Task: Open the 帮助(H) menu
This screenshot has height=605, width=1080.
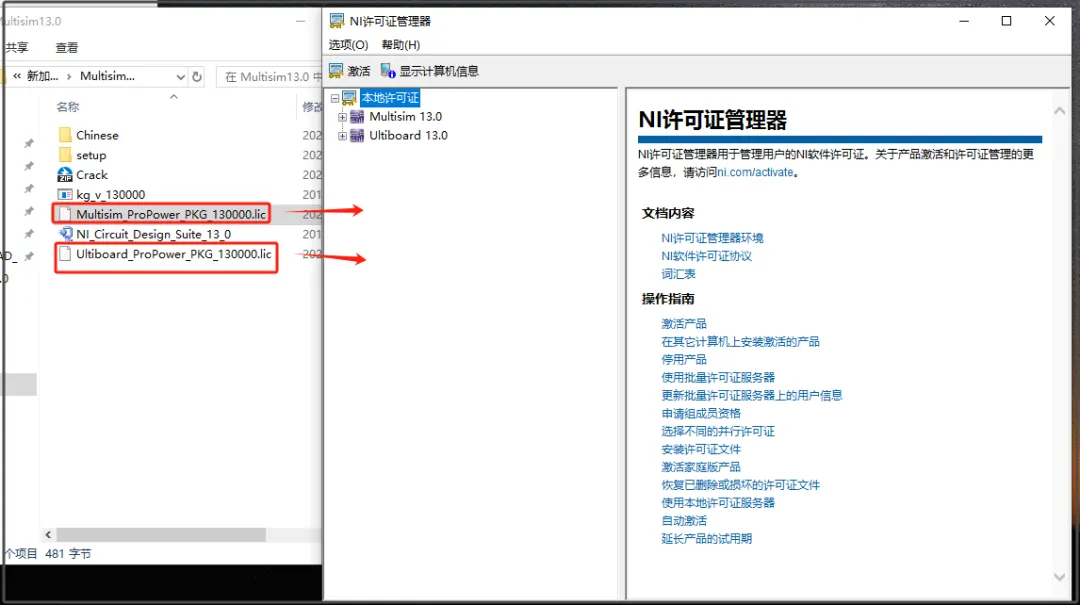Action: [x=401, y=45]
